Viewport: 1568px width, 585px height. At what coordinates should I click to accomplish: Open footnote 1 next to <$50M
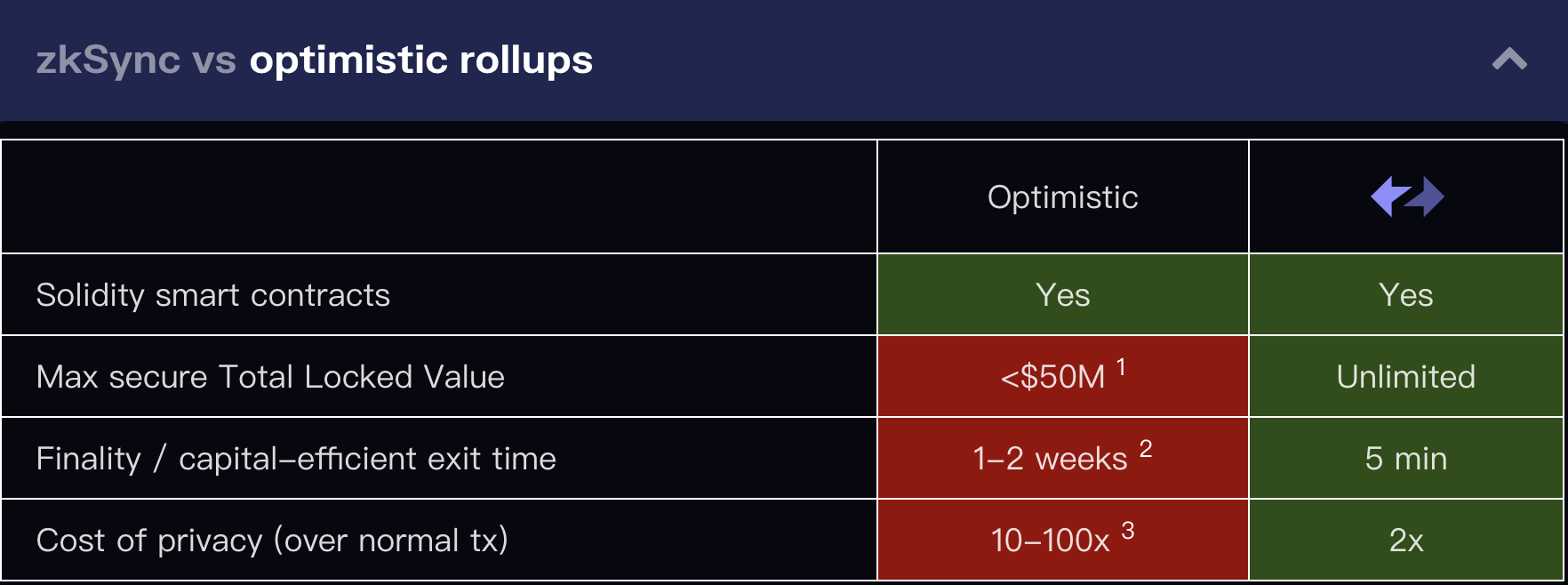1121,366
